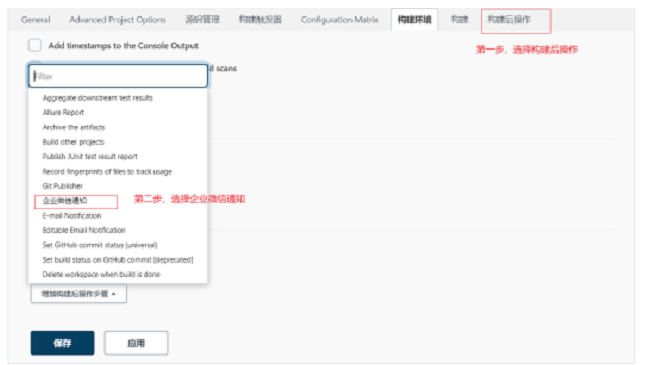
Task: Select Git Publisher post-build action
Action: click(63, 186)
